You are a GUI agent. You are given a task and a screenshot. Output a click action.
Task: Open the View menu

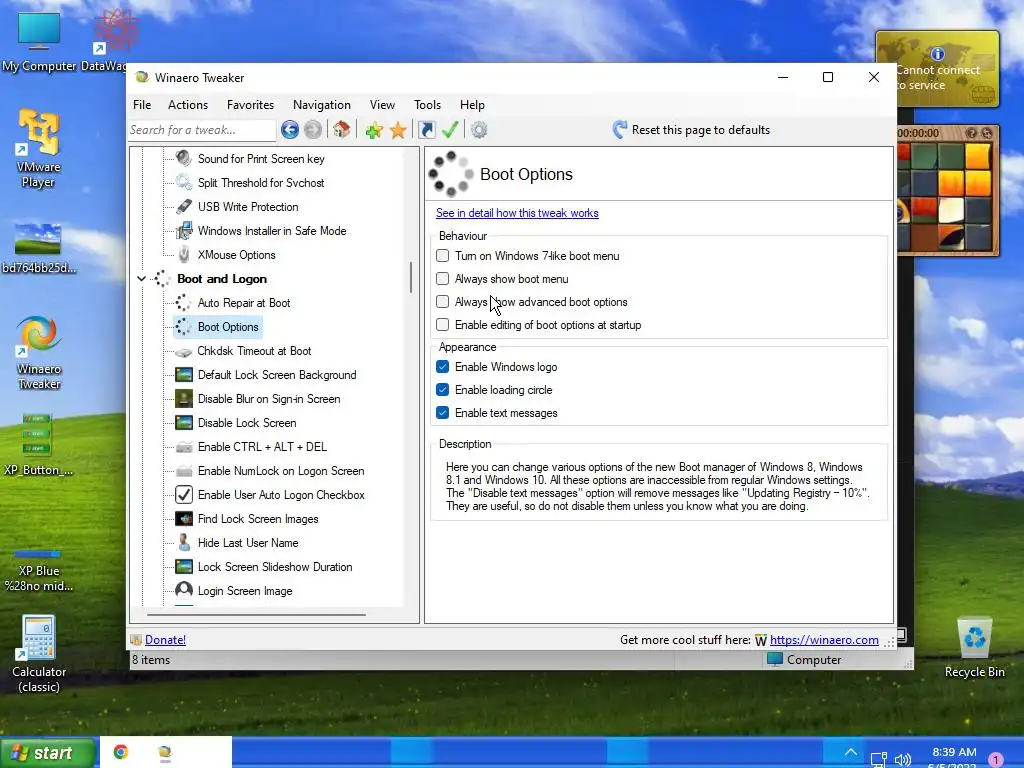[382, 105]
